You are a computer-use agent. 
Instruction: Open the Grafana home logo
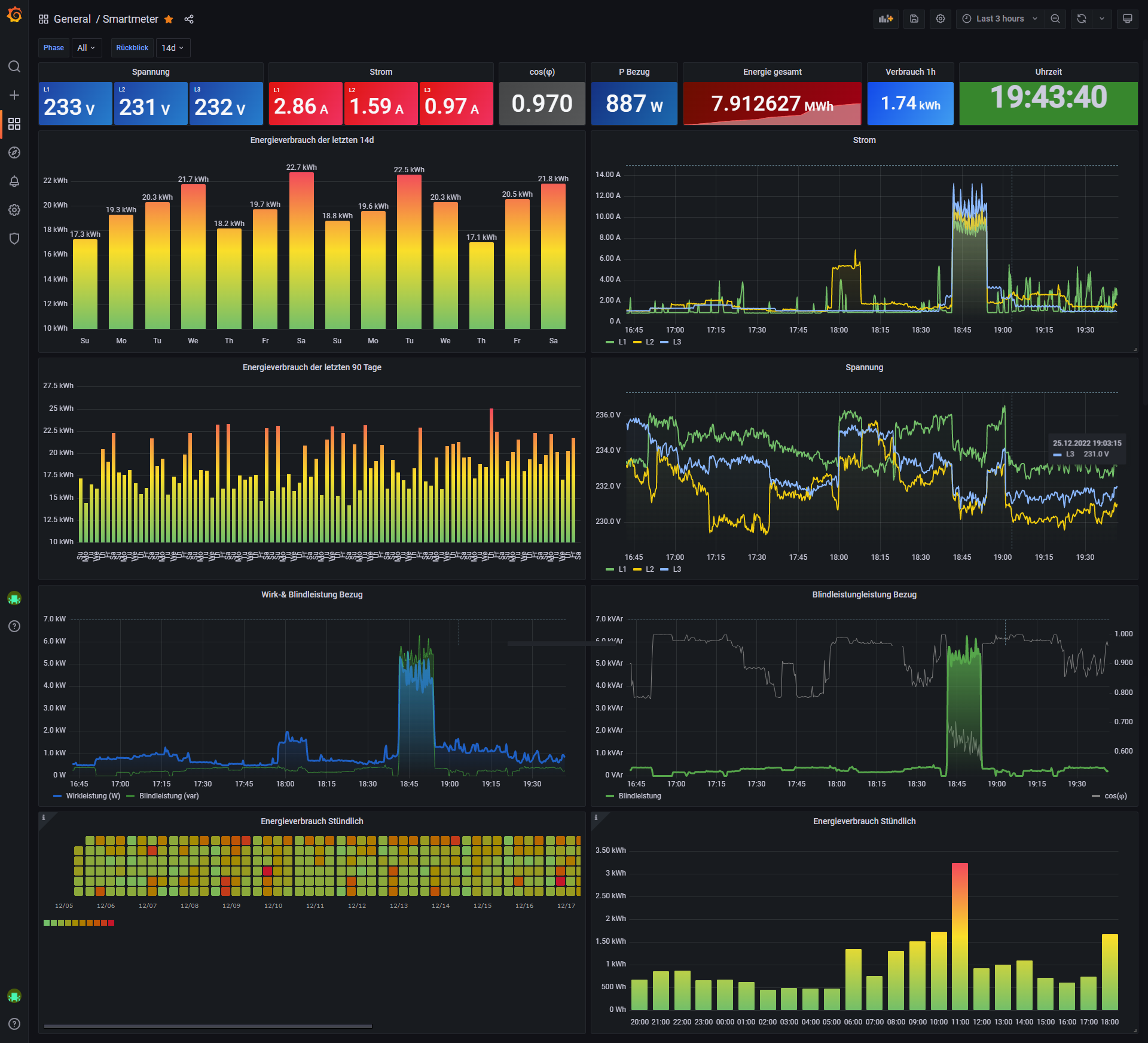[x=14, y=14]
